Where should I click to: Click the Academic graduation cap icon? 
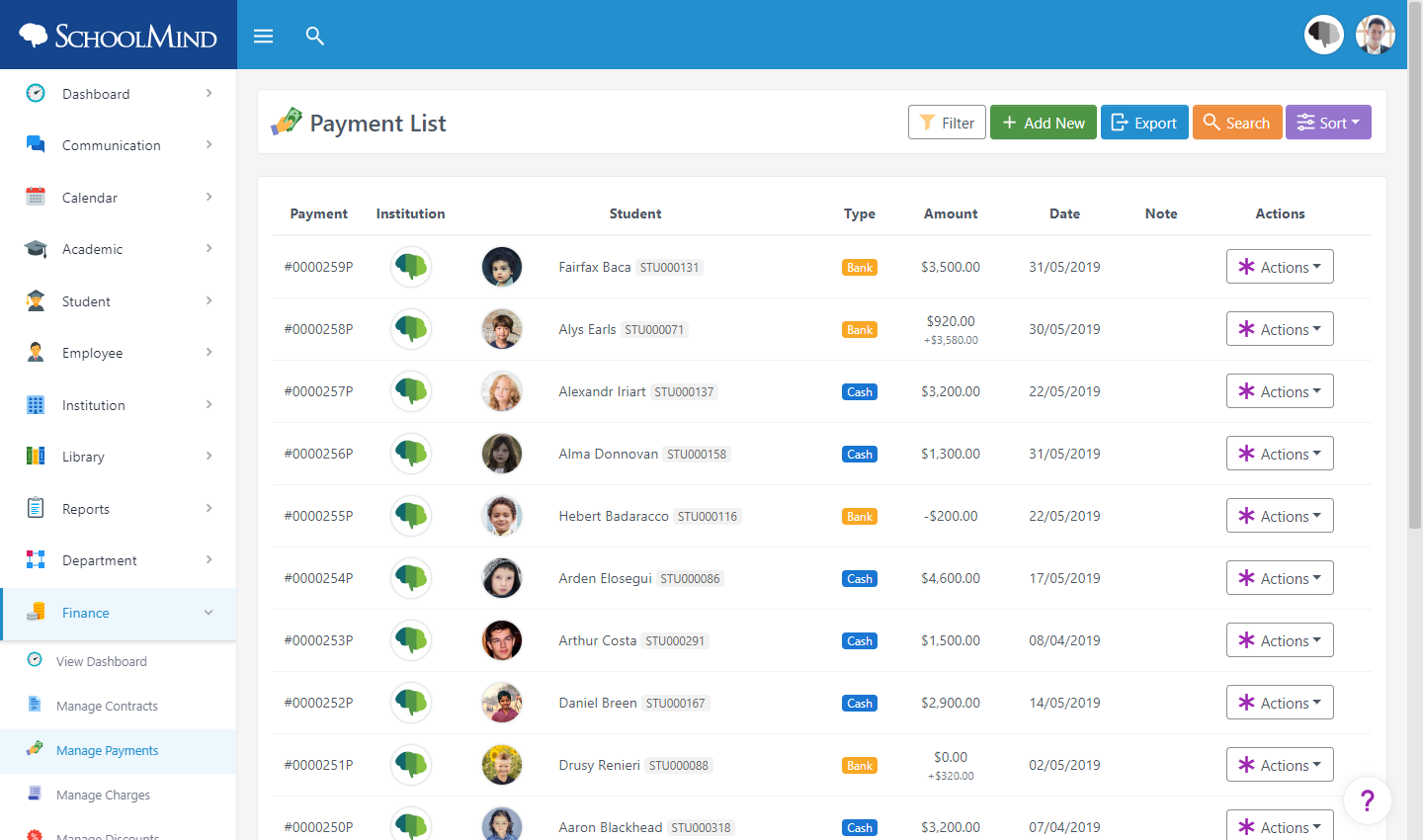point(36,248)
